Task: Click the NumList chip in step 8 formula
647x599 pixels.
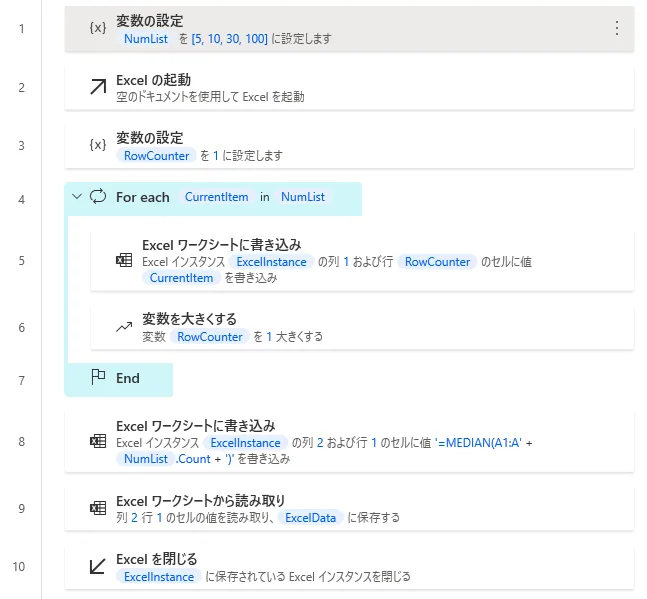Action: pos(144,459)
